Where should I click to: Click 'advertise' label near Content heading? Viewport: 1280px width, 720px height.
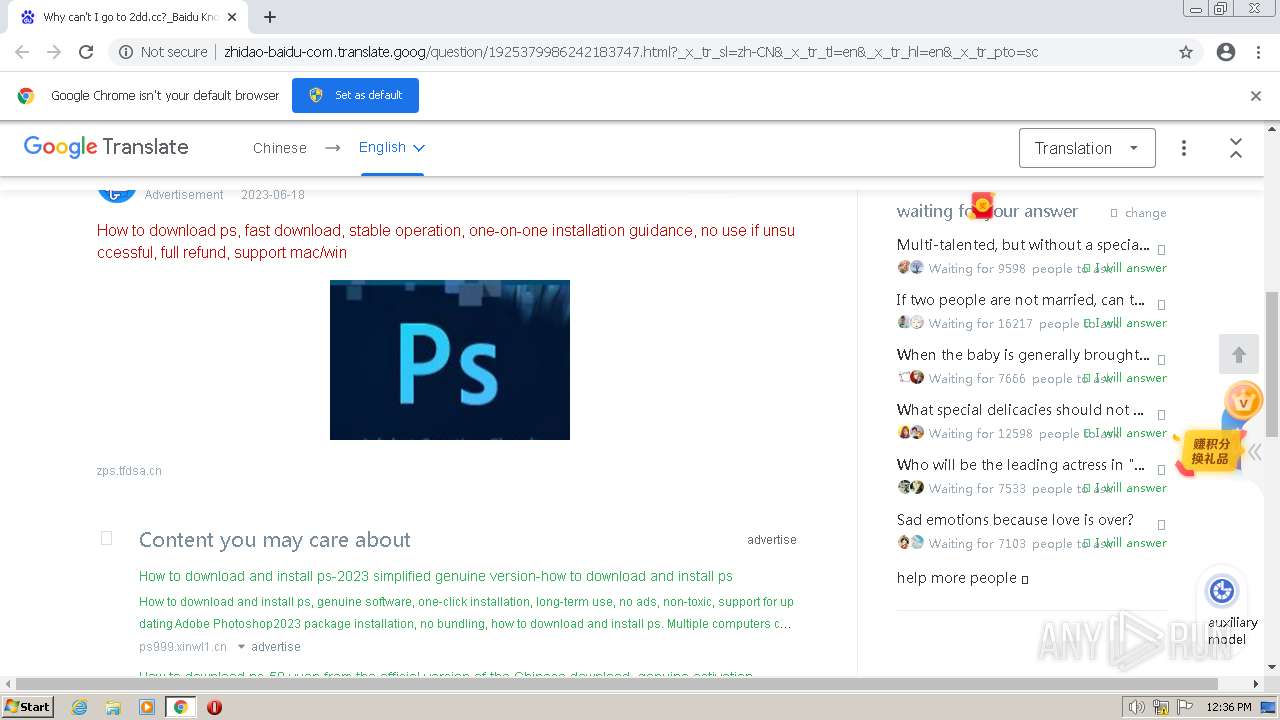pyautogui.click(x=772, y=540)
